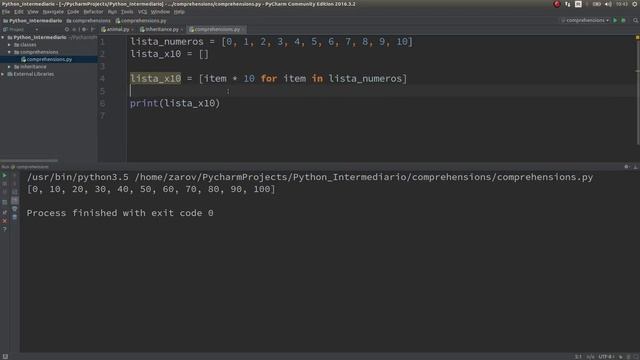Expand the inheritance folder
640x360 pixels.
point(9,67)
